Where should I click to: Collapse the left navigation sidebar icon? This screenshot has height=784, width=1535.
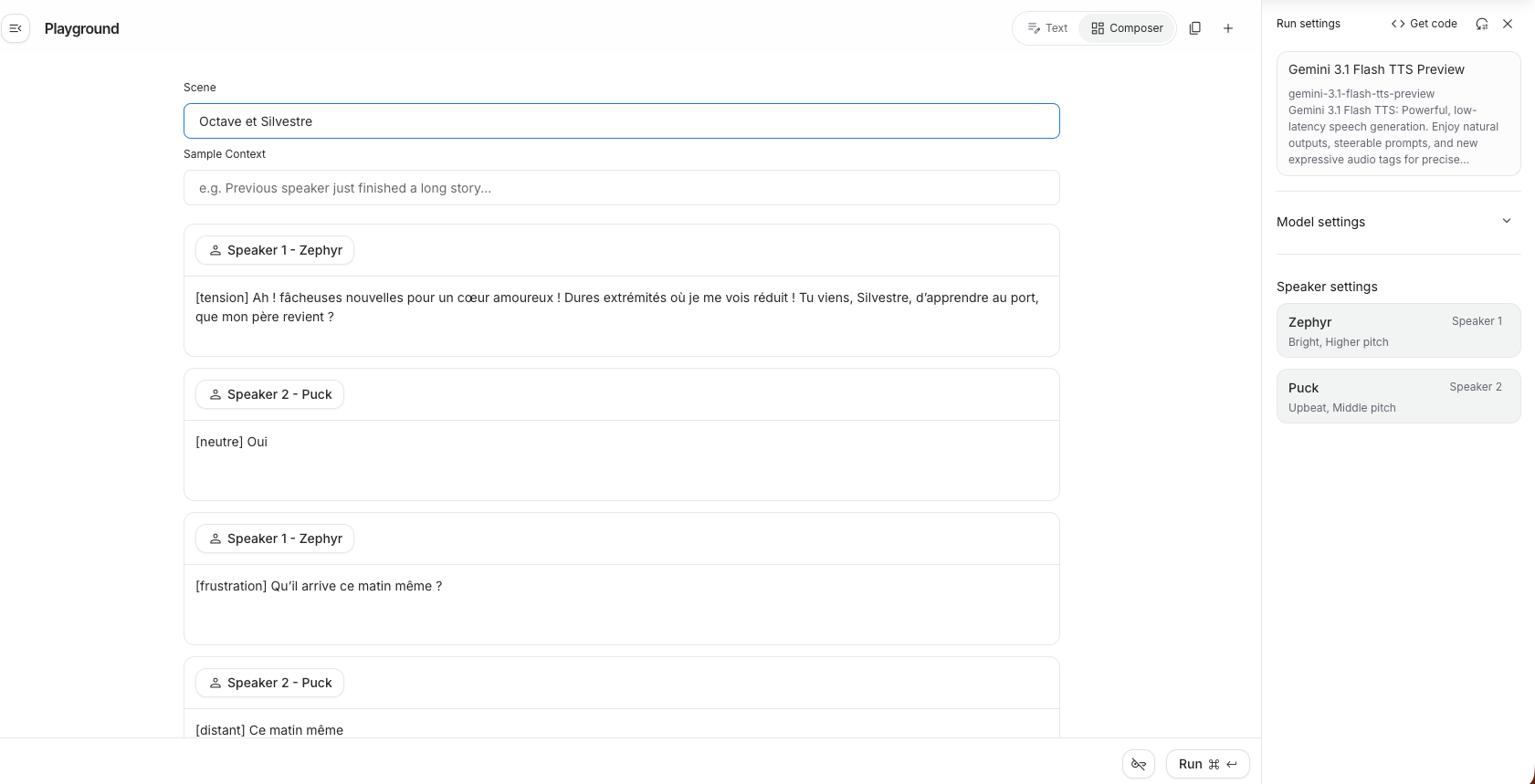point(16,28)
